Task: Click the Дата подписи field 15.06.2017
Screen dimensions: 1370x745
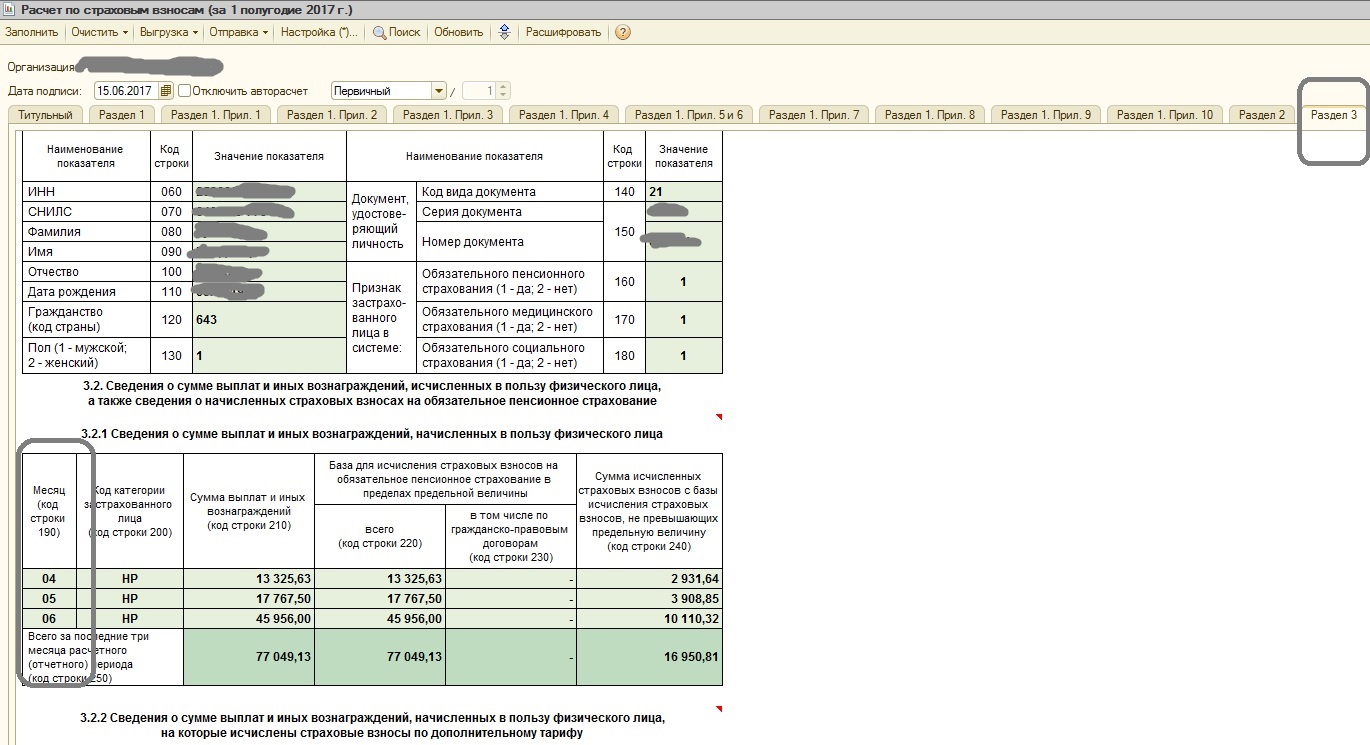Action: pyautogui.click(x=126, y=91)
